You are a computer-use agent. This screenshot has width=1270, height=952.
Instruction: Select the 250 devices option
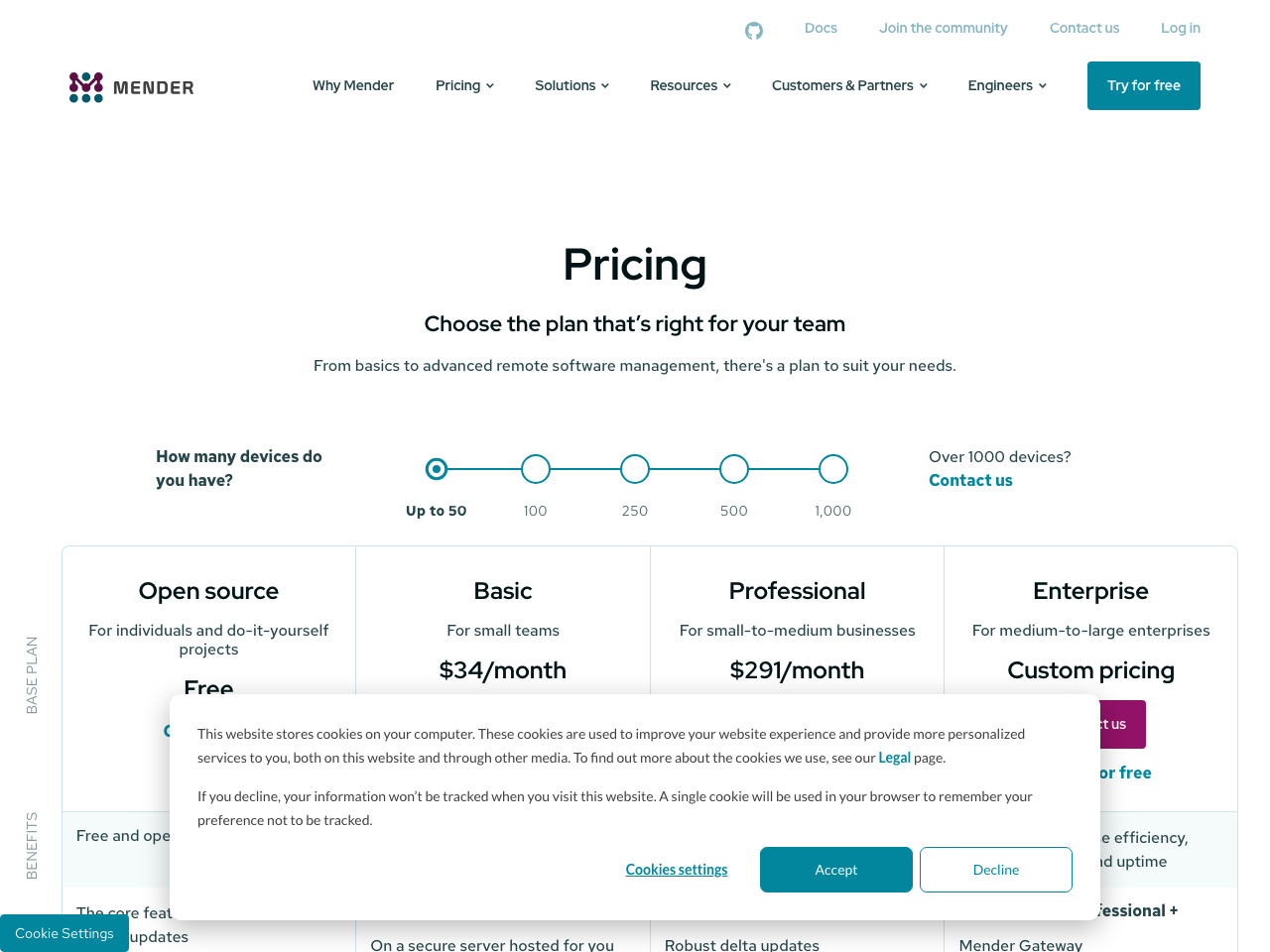coord(635,469)
